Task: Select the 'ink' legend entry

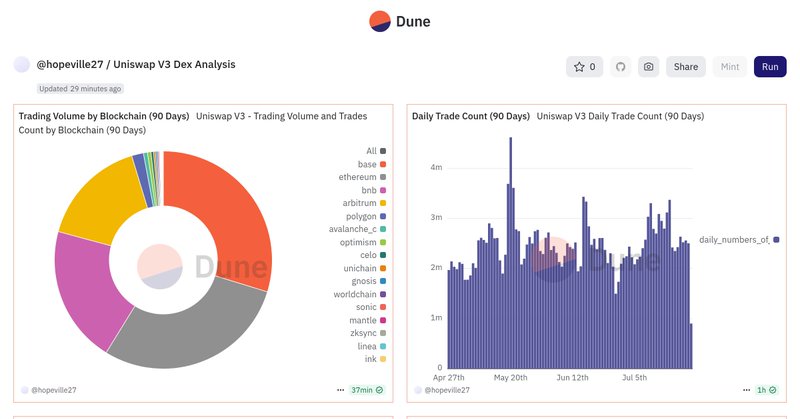Action: pyautogui.click(x=375, y=359)
